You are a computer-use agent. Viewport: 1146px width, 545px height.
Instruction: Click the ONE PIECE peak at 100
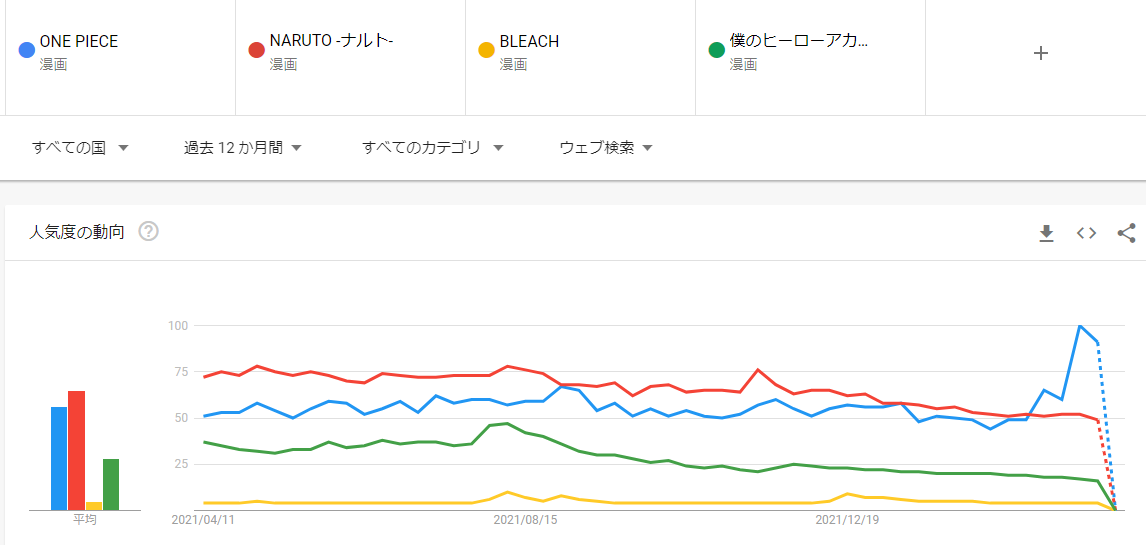1080,326
